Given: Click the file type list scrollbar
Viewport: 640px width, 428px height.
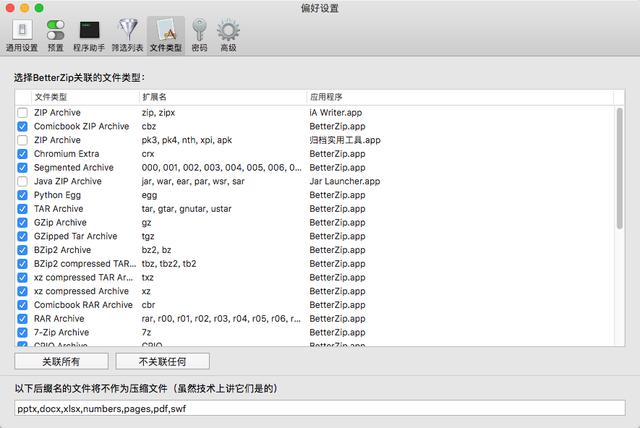Looking at the screenshot, I should [620, 168].
